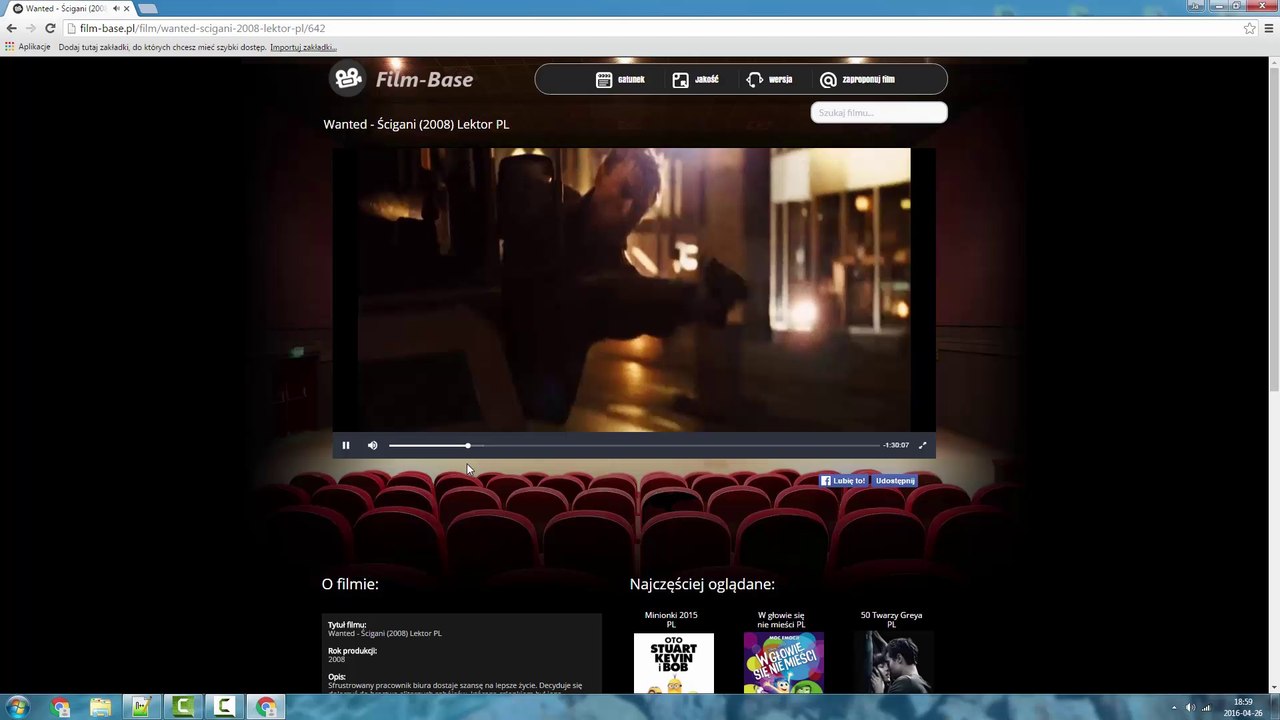This screenshot has width=1280, height=720.
Task: Bookmark this page with the star icon
Action: coord(1249,28)
